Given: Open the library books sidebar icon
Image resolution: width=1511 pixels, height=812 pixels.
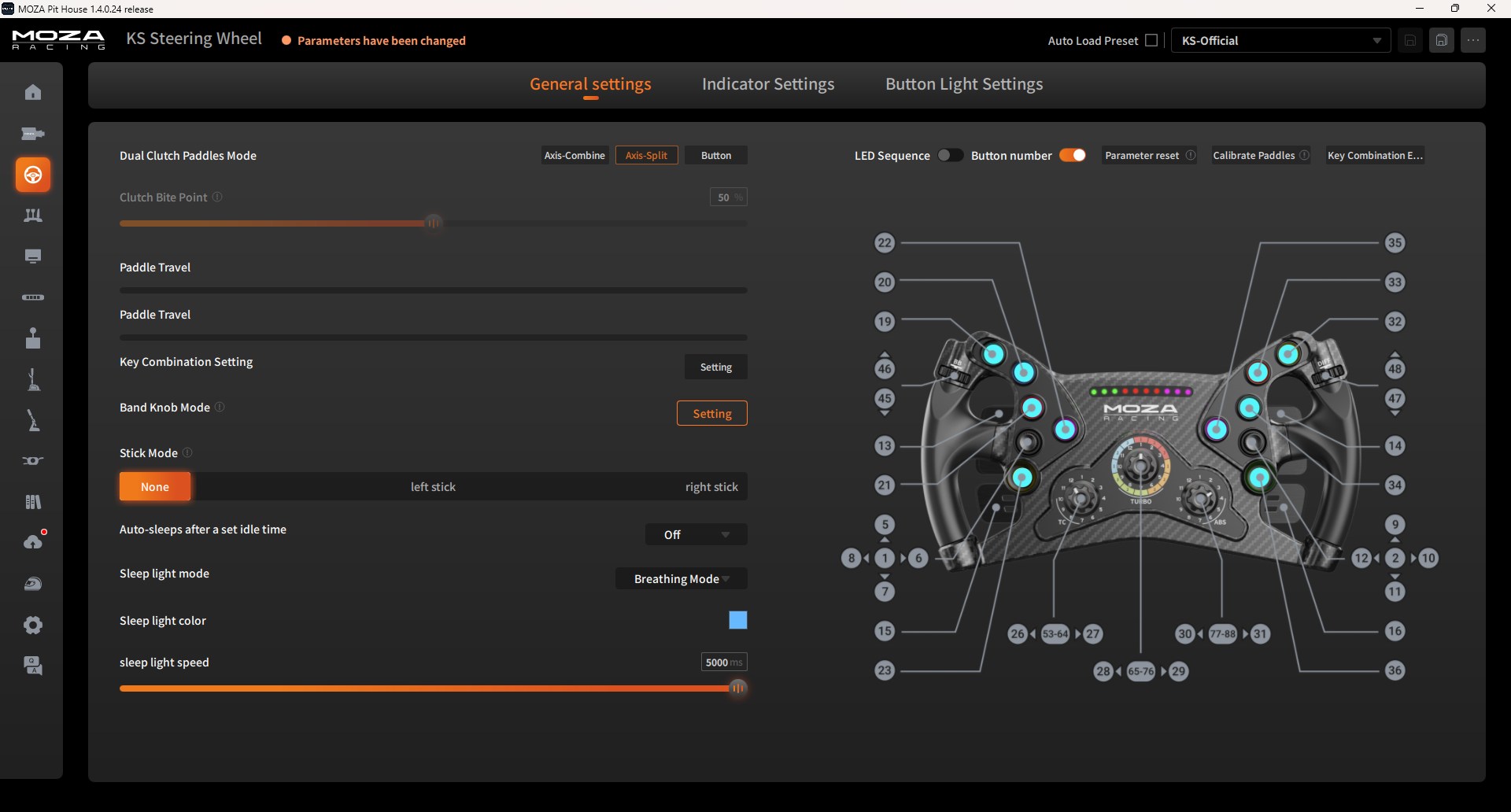Looking at the screenshot, I should (33, 502).
